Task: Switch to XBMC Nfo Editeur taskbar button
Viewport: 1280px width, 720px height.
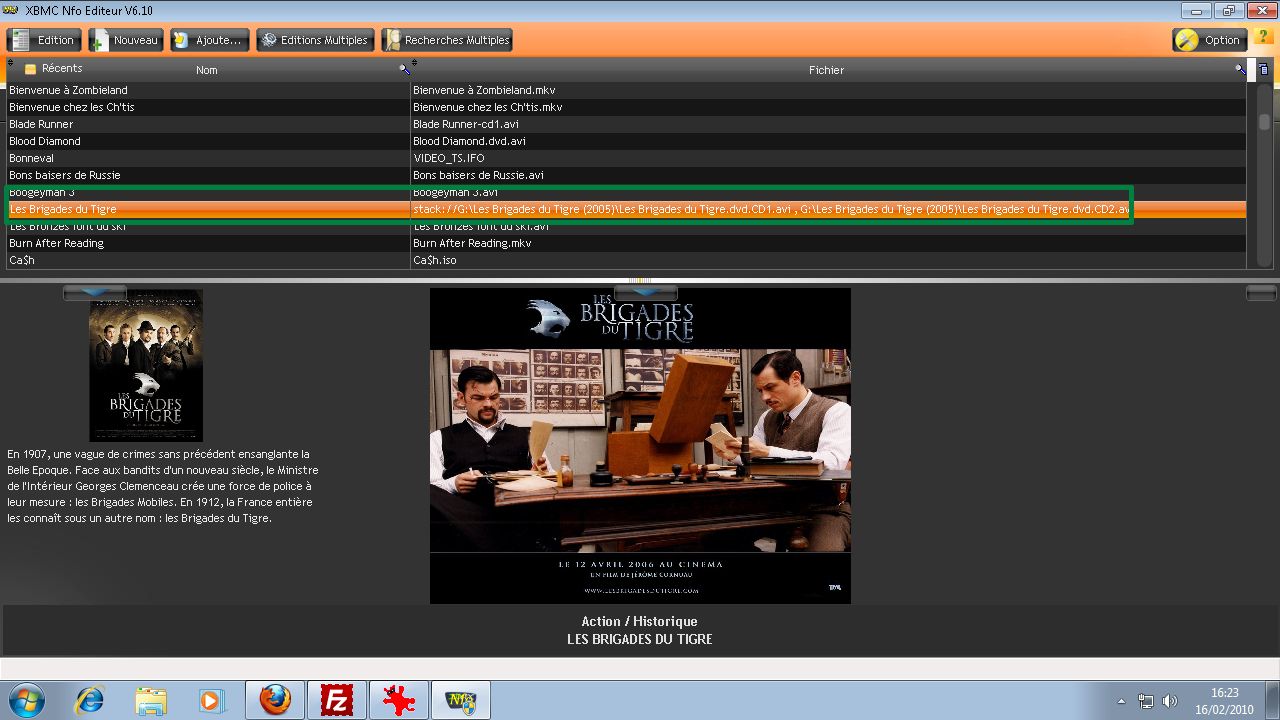Action: pos(461,700)
